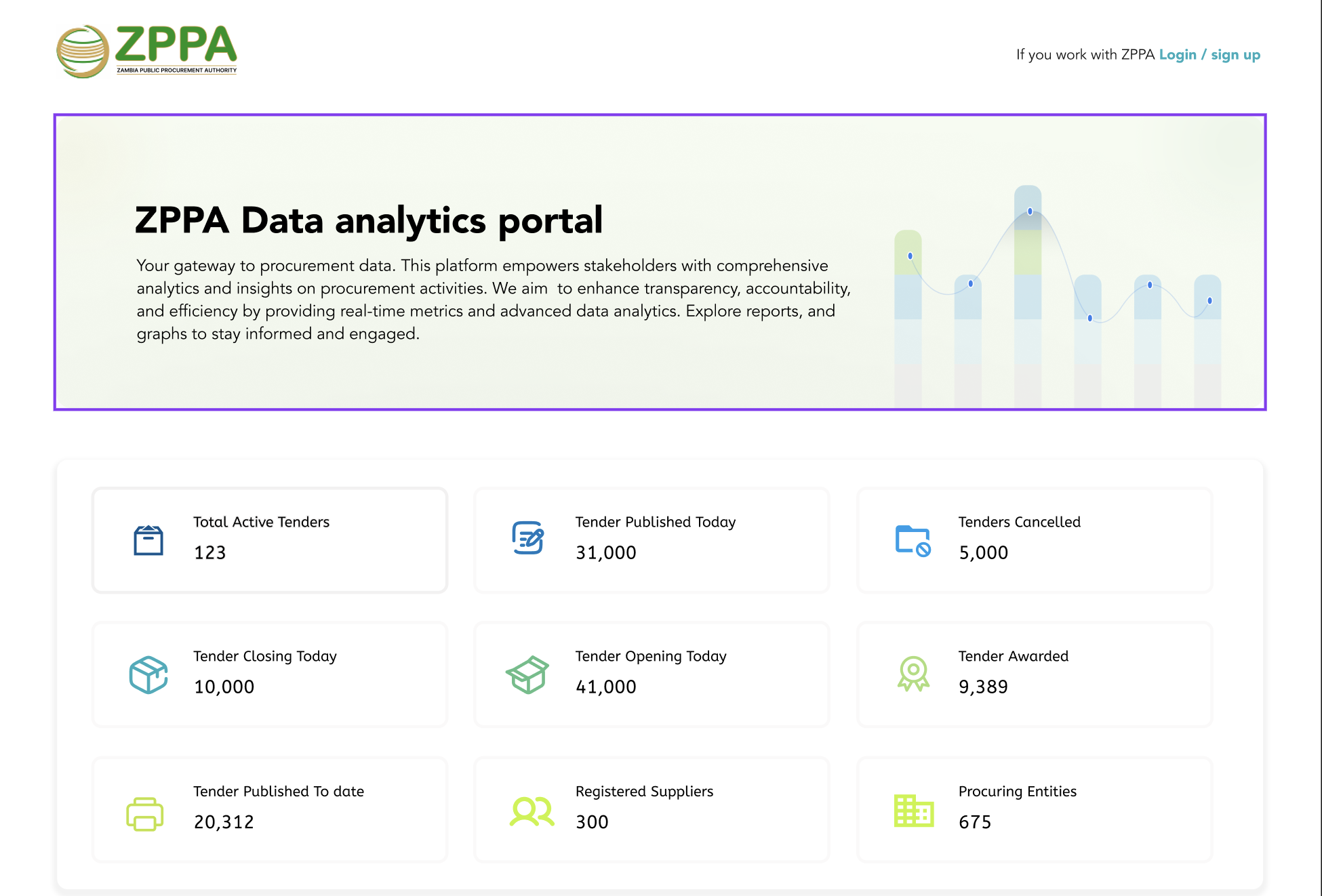Screen dimensions: 1322x896
Task: Click the Tender Awarded ribbon icon
Action: pyautogui.click(x=913, y=674)
